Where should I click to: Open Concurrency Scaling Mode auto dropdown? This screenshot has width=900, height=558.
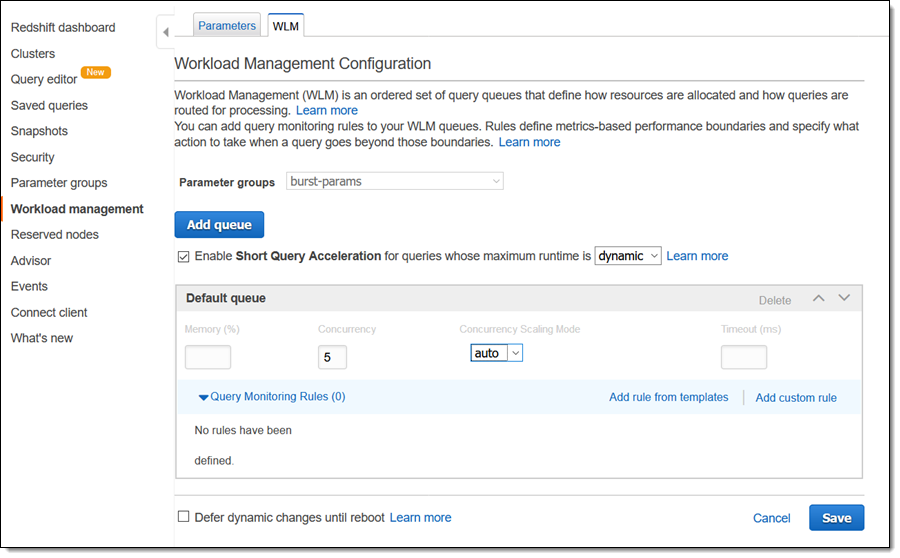tap(497, 353)
